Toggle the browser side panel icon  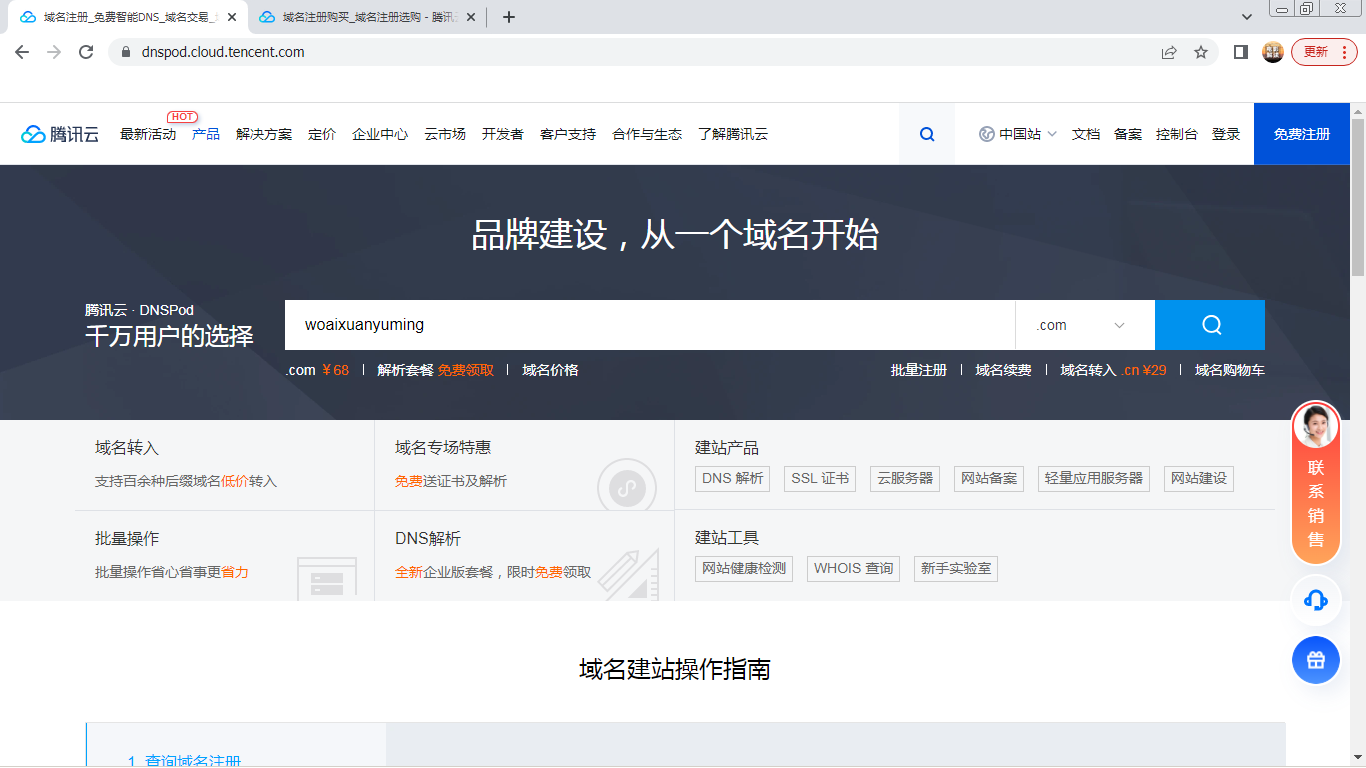pos(1241,52)
